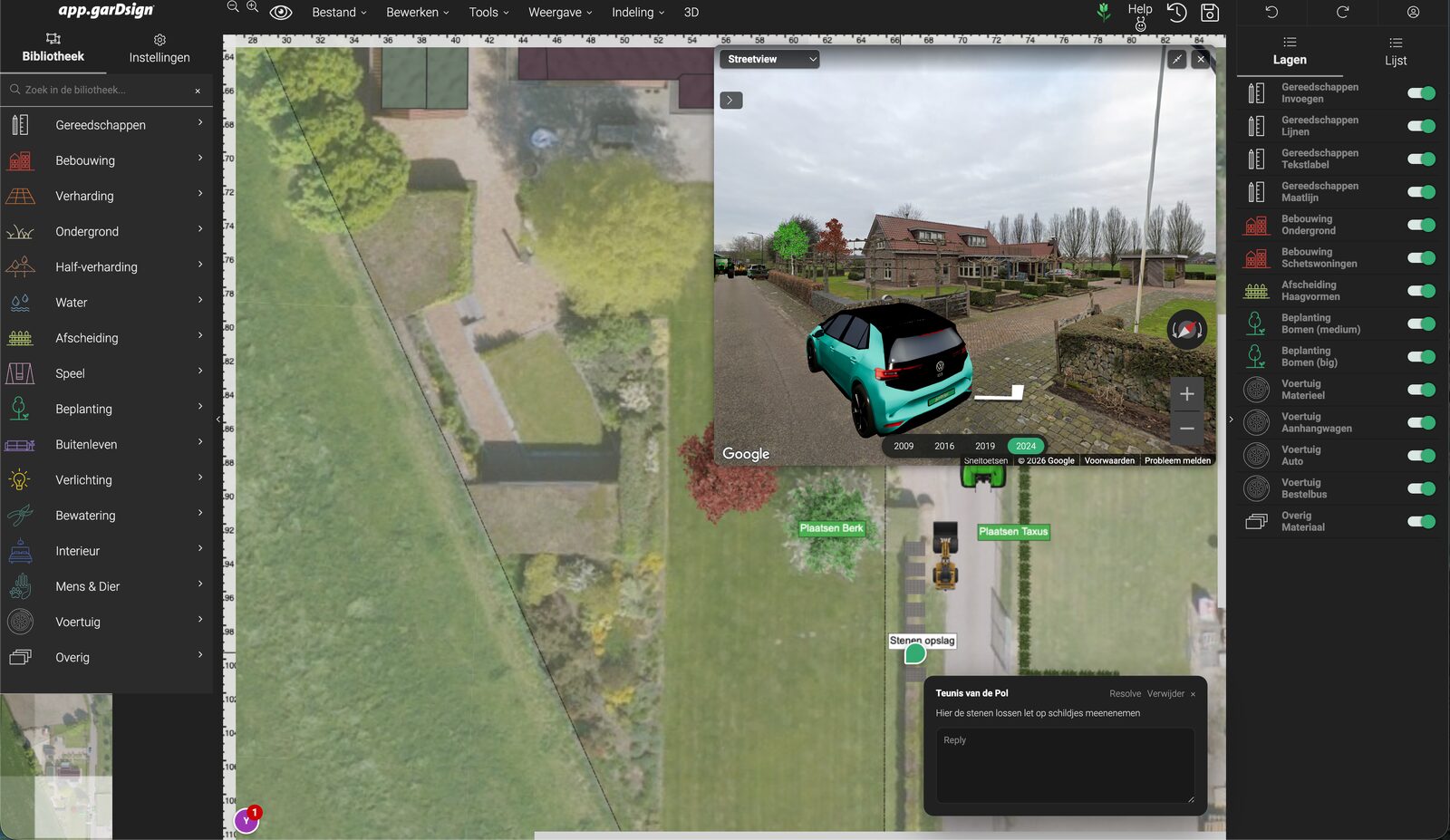Disable the Afscheiding Haagvormen layer
The height and width of the screenshot is (840, 1450).
(1421, 291)
